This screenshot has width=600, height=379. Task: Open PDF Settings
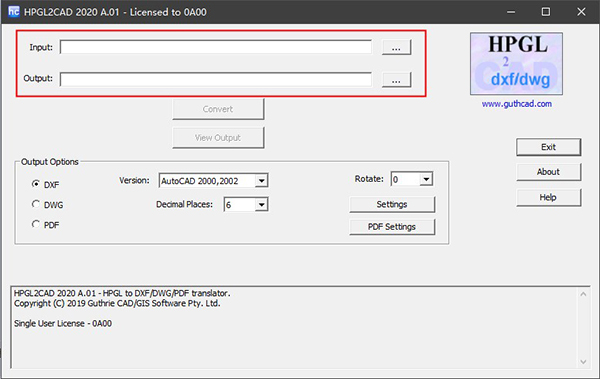click(392, 227)
